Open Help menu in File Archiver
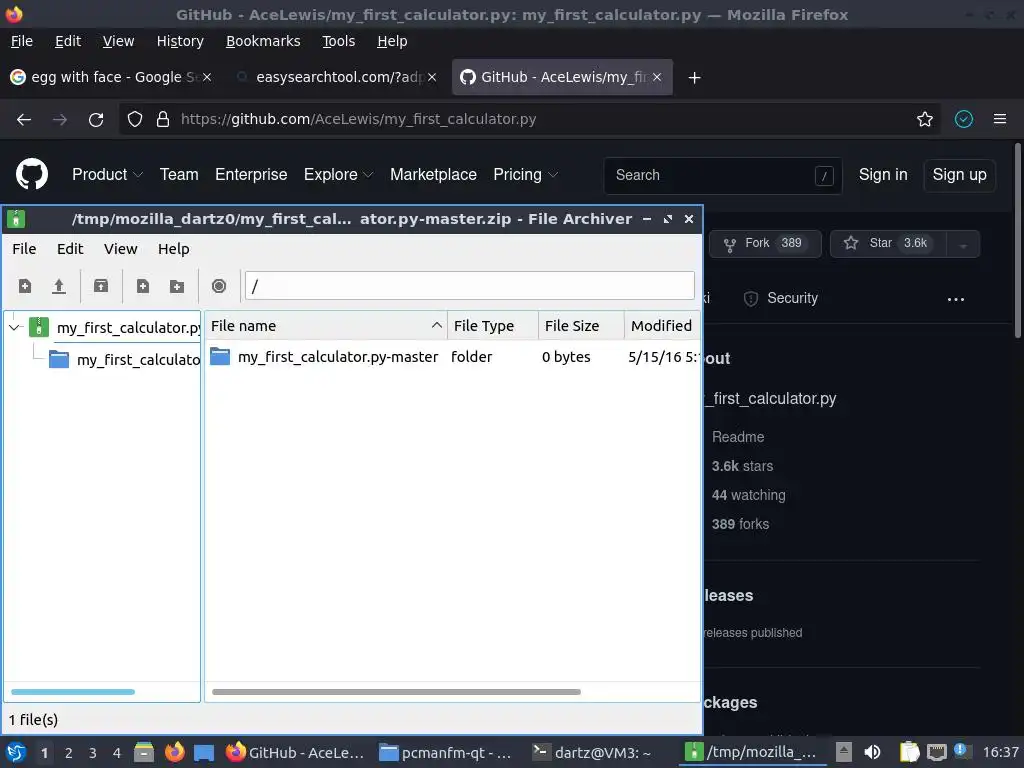 coord(174,249)
